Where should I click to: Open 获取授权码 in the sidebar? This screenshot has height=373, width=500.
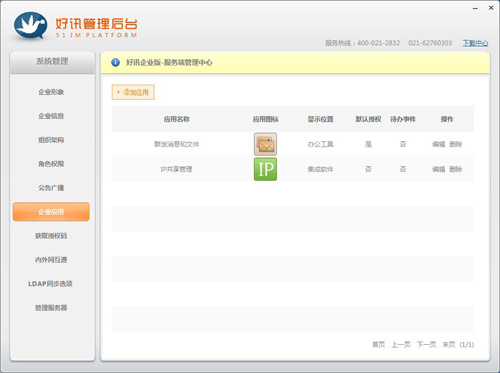coord(51,236)
